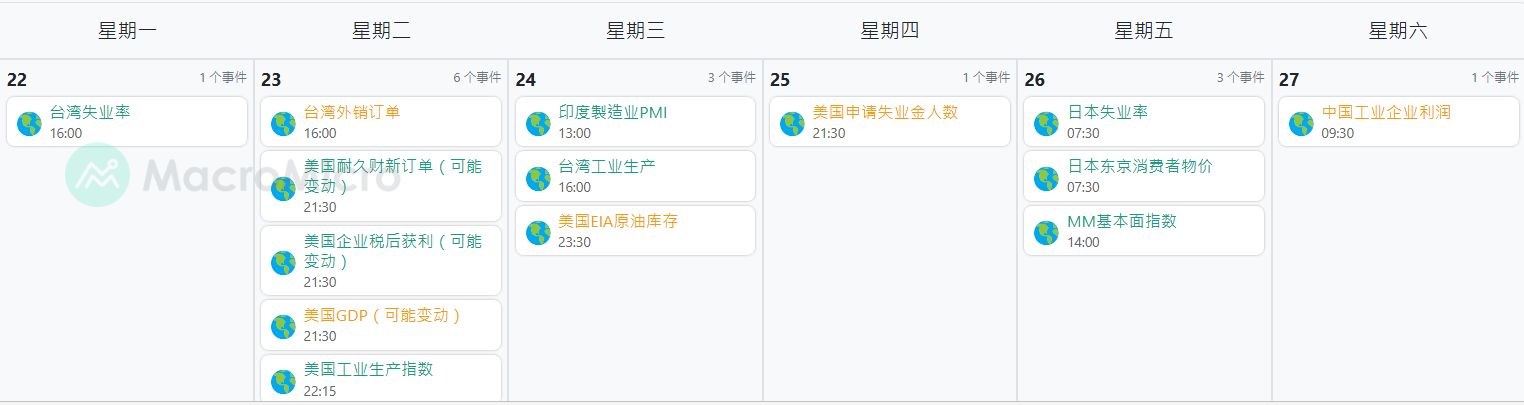Screen dimensions: 1524x405
Task: Click the 3 个事件 count on day 26
Action: click(x=1240, y=78)
